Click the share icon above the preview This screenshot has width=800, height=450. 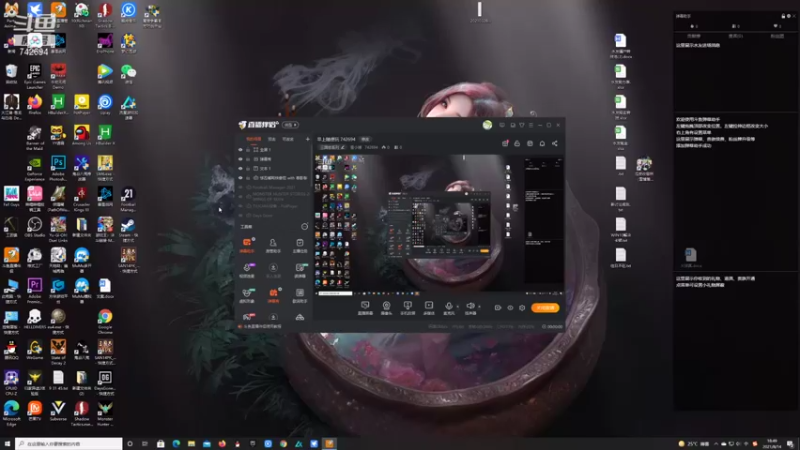tap(555, 143)
